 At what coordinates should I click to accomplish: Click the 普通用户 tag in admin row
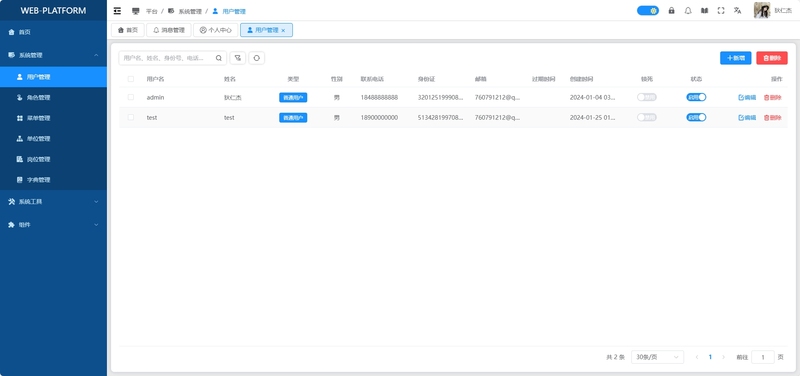(x=293, y=97)
